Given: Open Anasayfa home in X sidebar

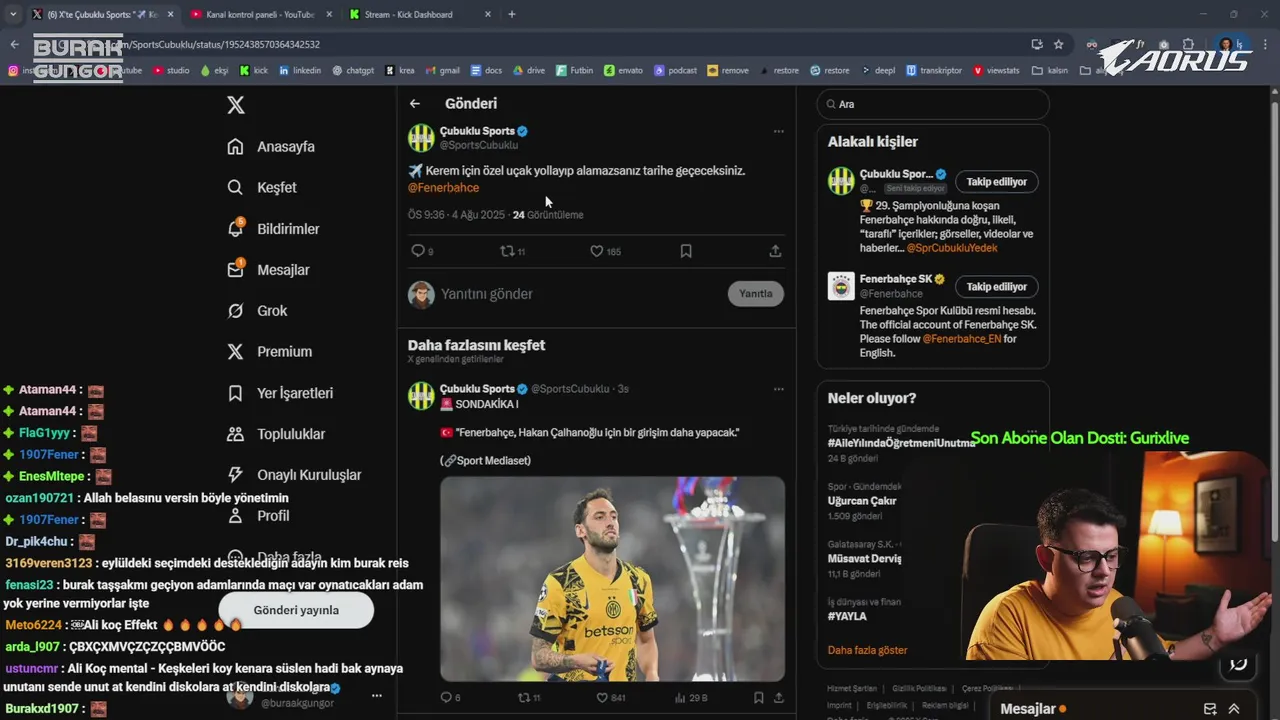Looking at the screenshot, I should pos(271,147).
